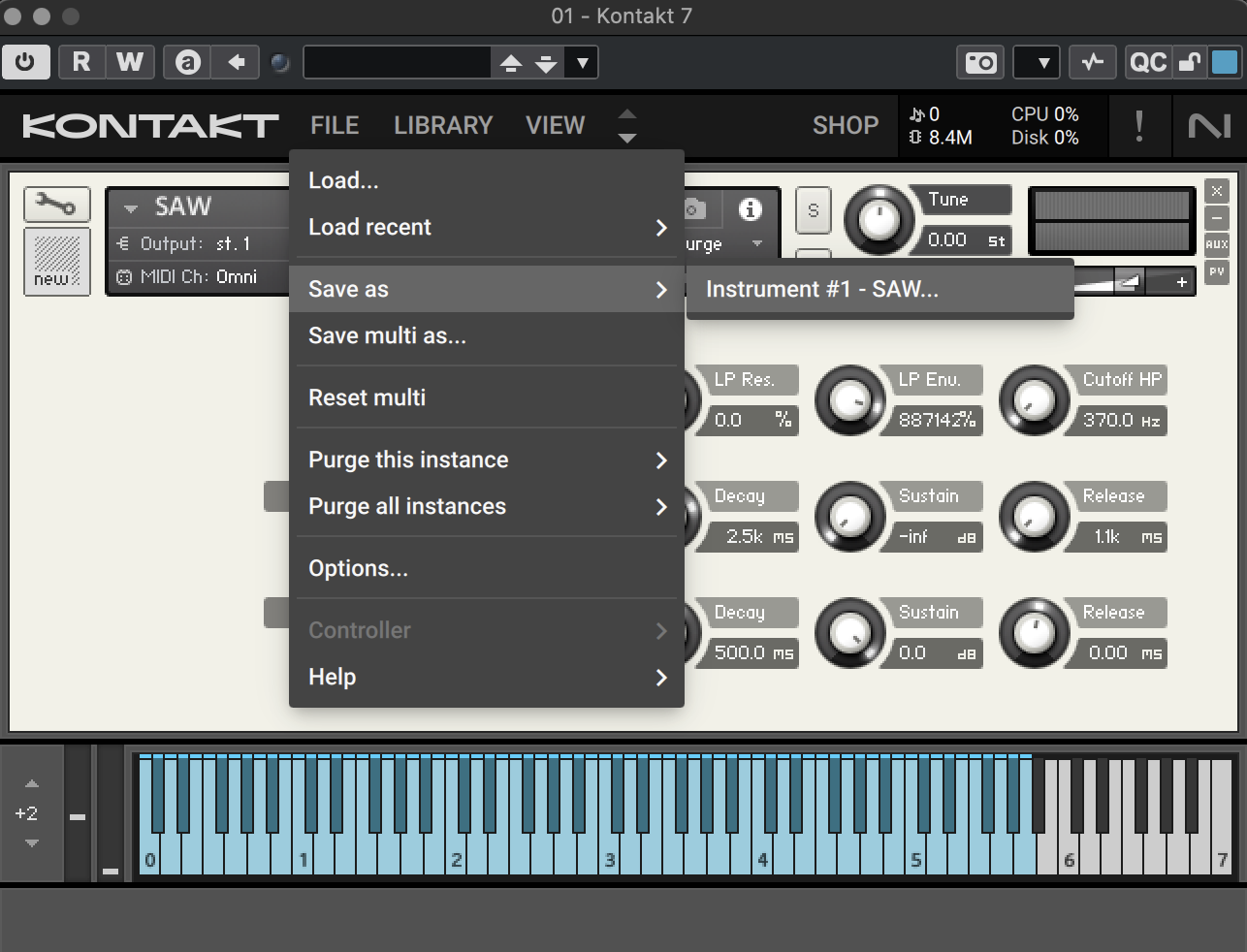Choose Reset multi from the menu
The image size is (1247, 952).
(487, 397)
